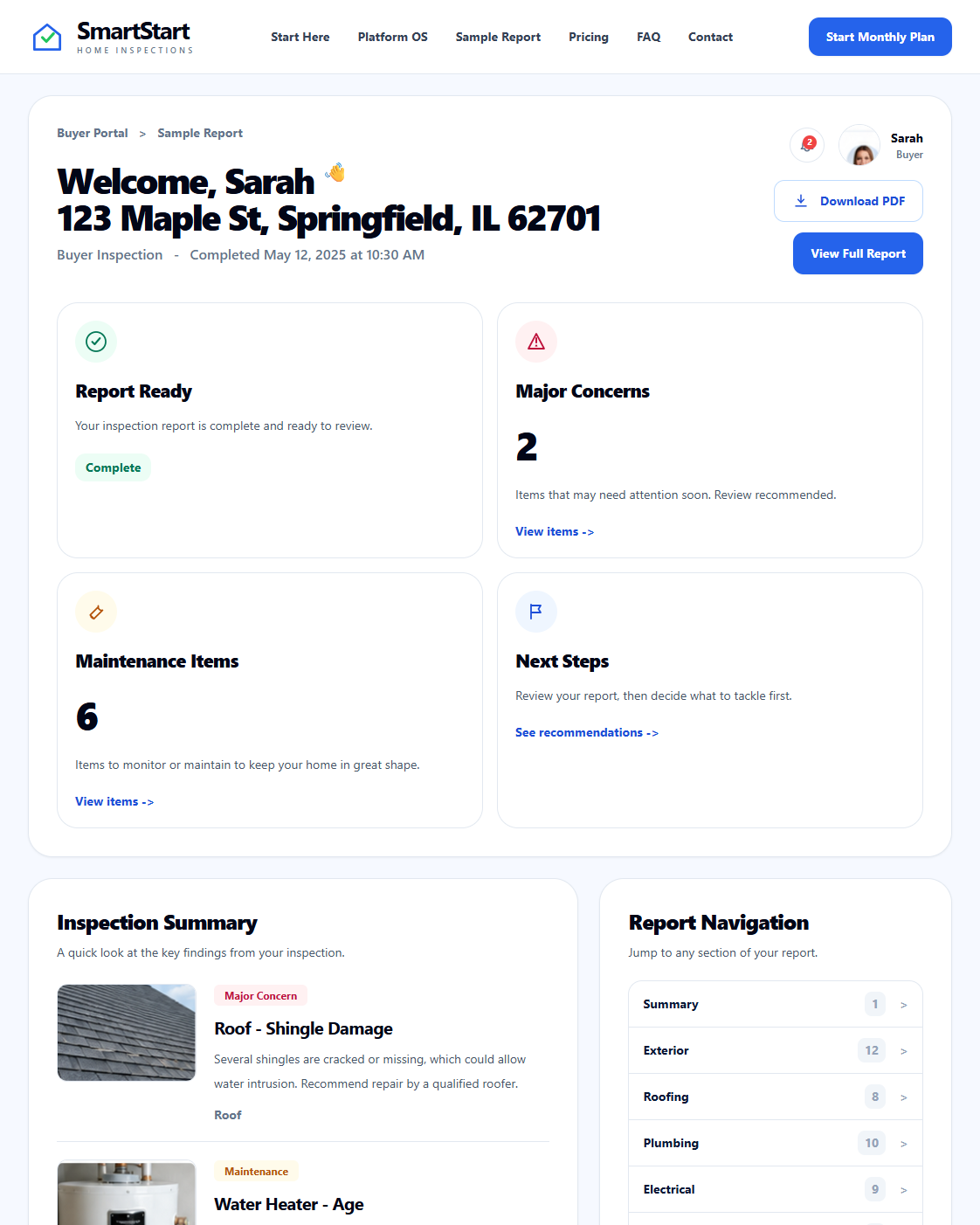980x1225 pixels.
Task: Jump to the Electrical report section
Action: tap(776, 1189)
